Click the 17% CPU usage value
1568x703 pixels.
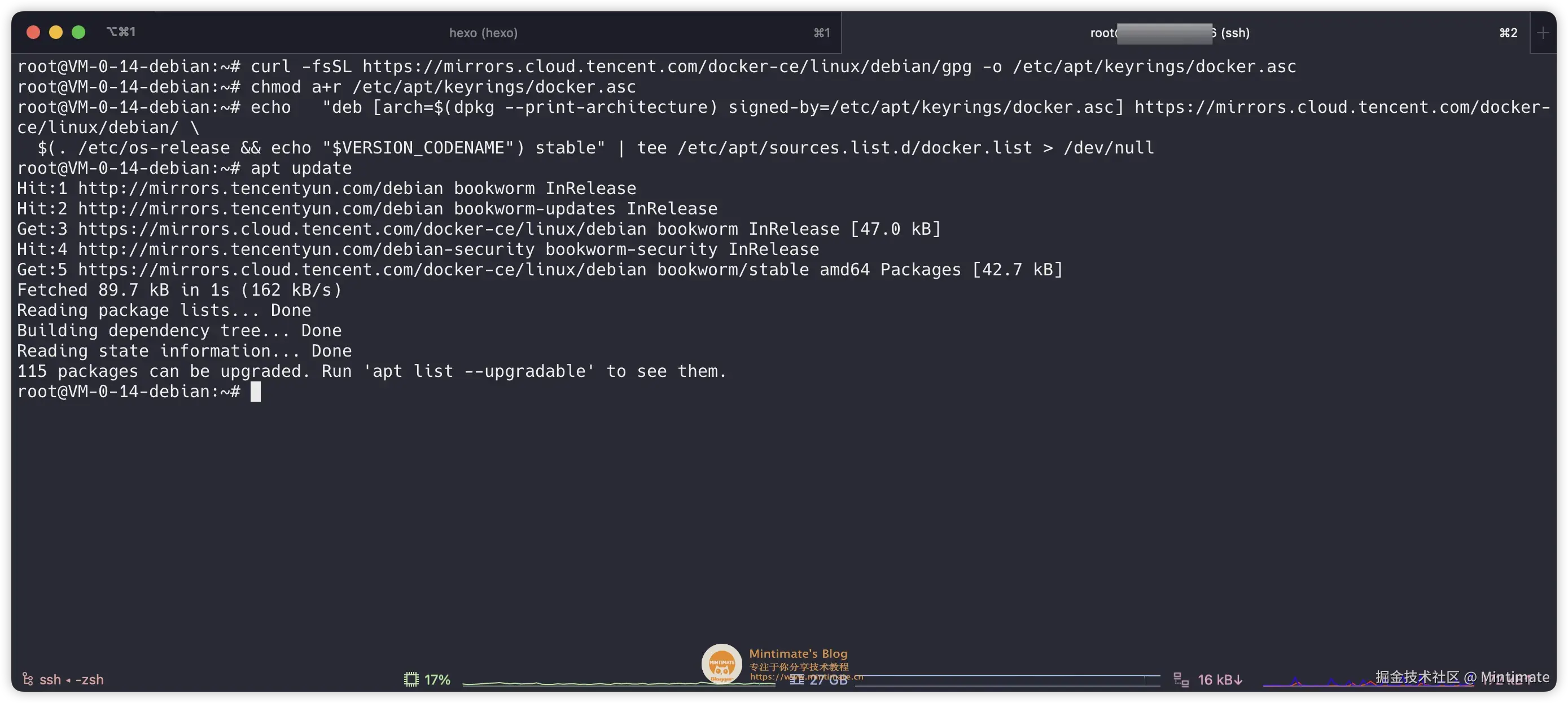click(x=437, y=679)
